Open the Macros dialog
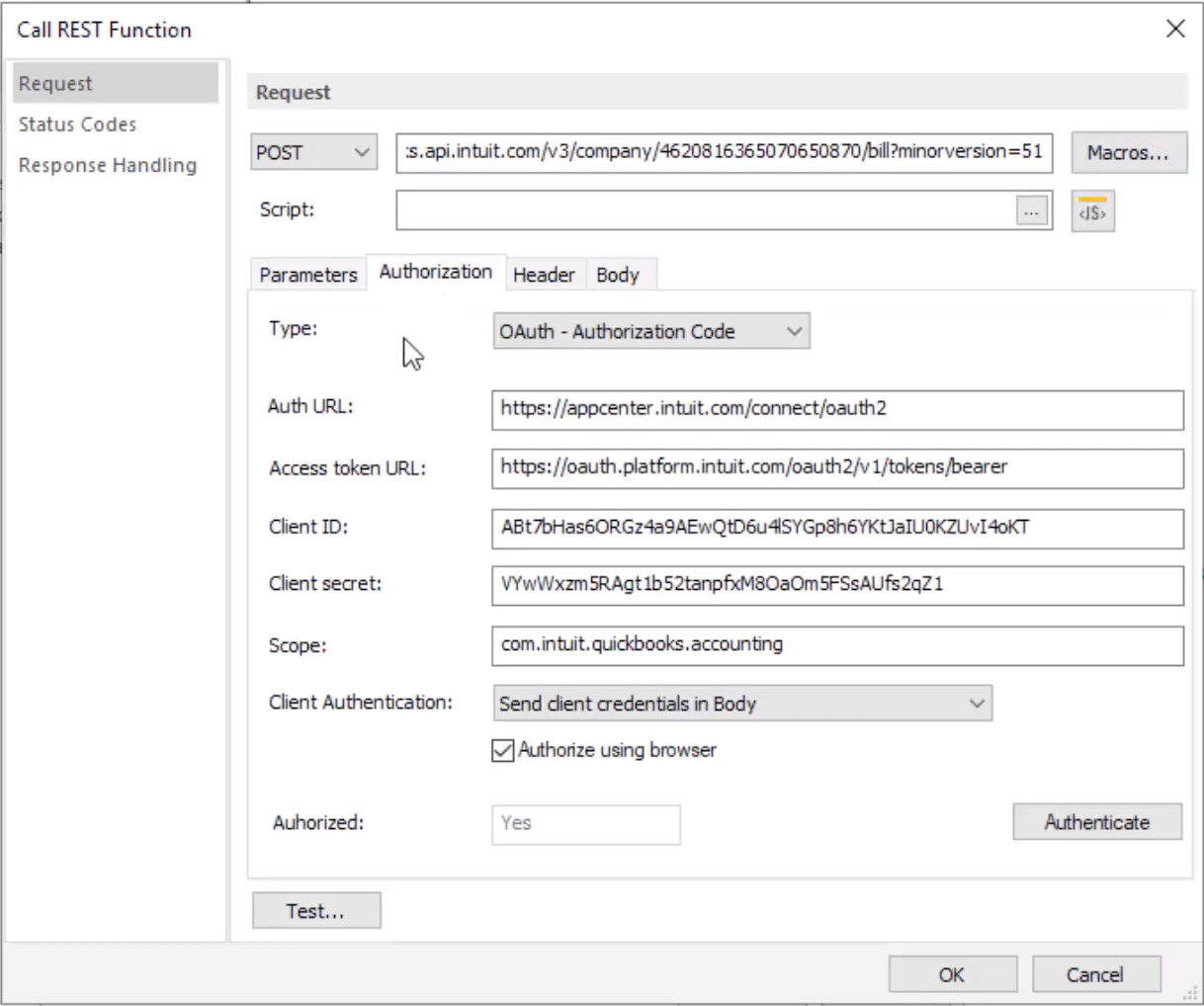 tap(1128, 152)
